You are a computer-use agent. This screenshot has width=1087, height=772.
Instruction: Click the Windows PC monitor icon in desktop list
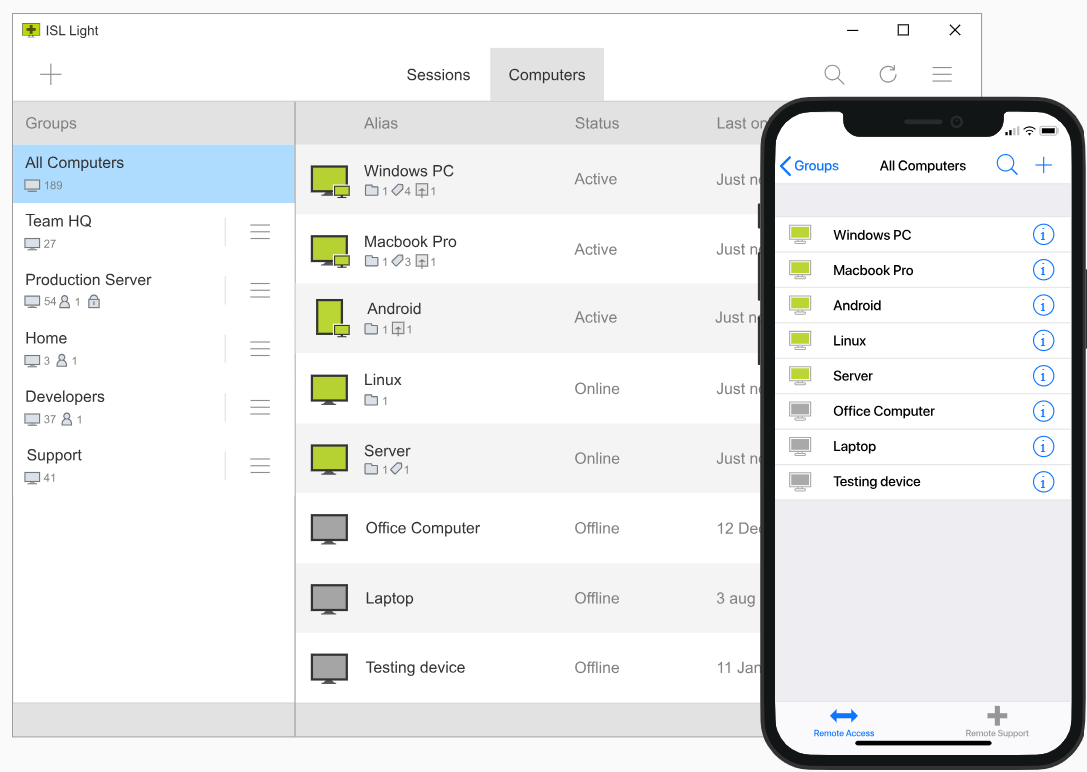tap(330, 181)
